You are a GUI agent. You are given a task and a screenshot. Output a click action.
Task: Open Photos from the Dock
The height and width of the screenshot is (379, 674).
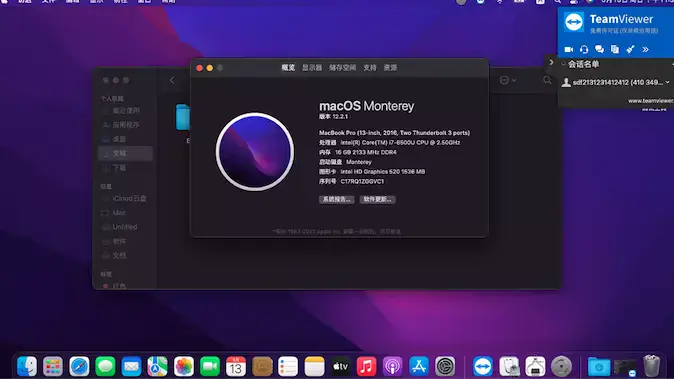[x=184, y=367]
